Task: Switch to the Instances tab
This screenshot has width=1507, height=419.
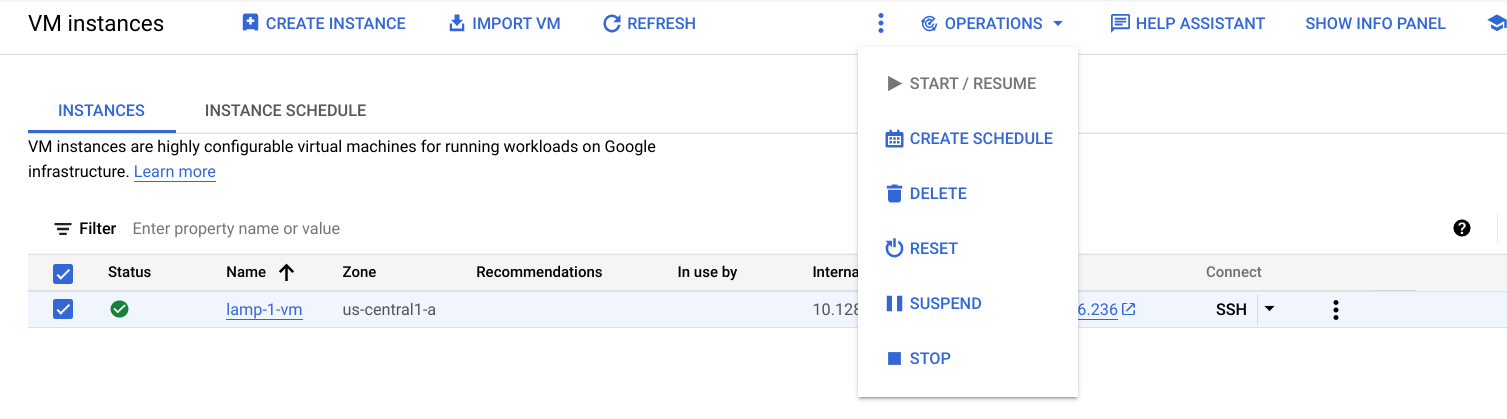Action: (x=101, y=111)
